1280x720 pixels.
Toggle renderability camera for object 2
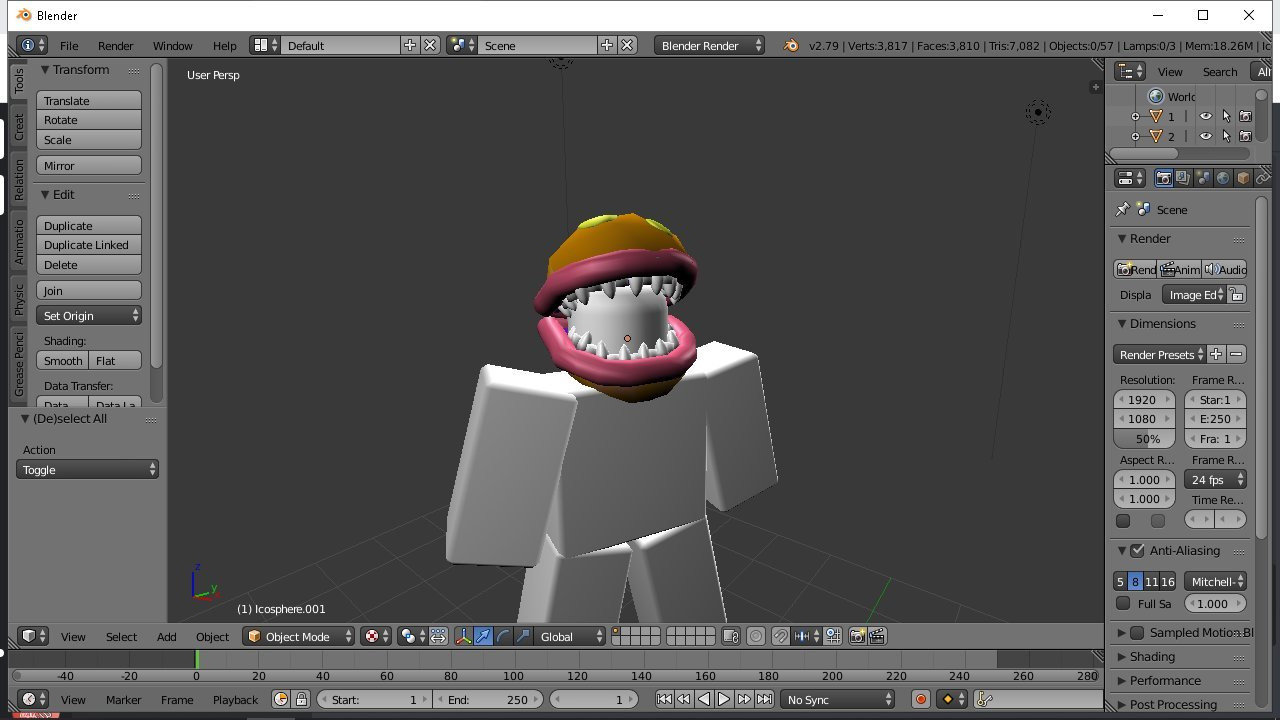1245,136
